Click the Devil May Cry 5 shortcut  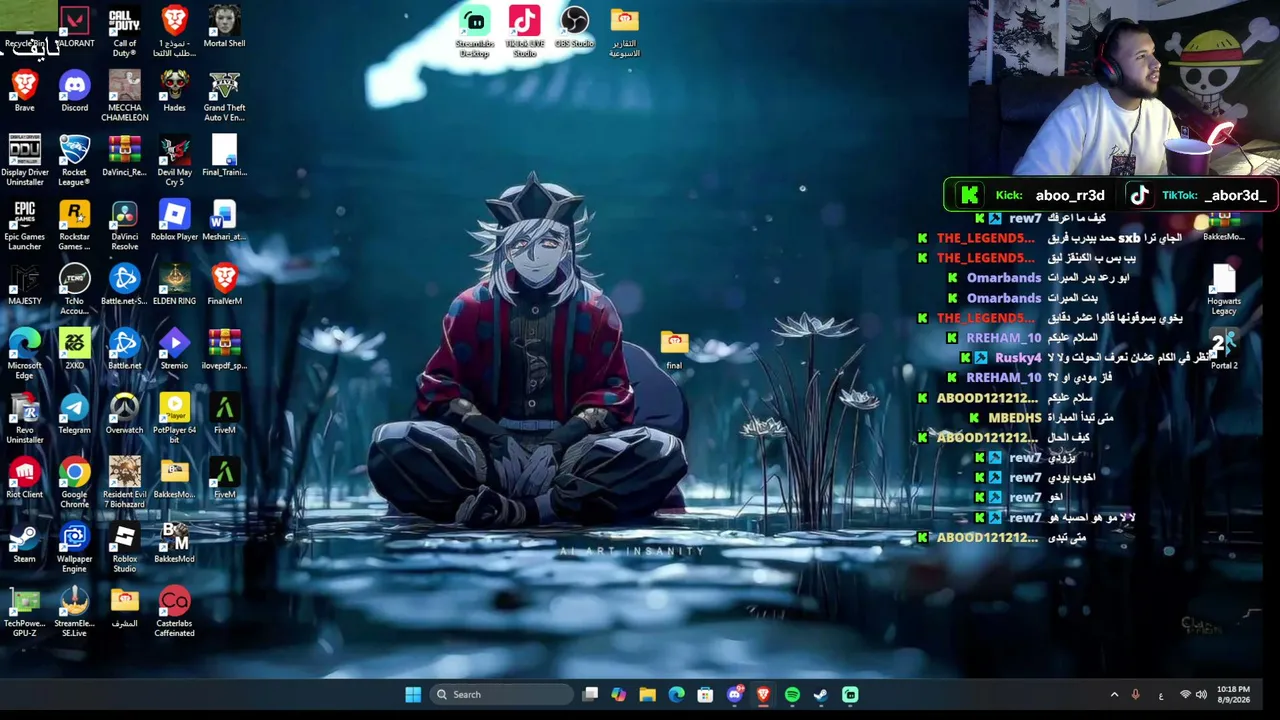pos(174,160)
